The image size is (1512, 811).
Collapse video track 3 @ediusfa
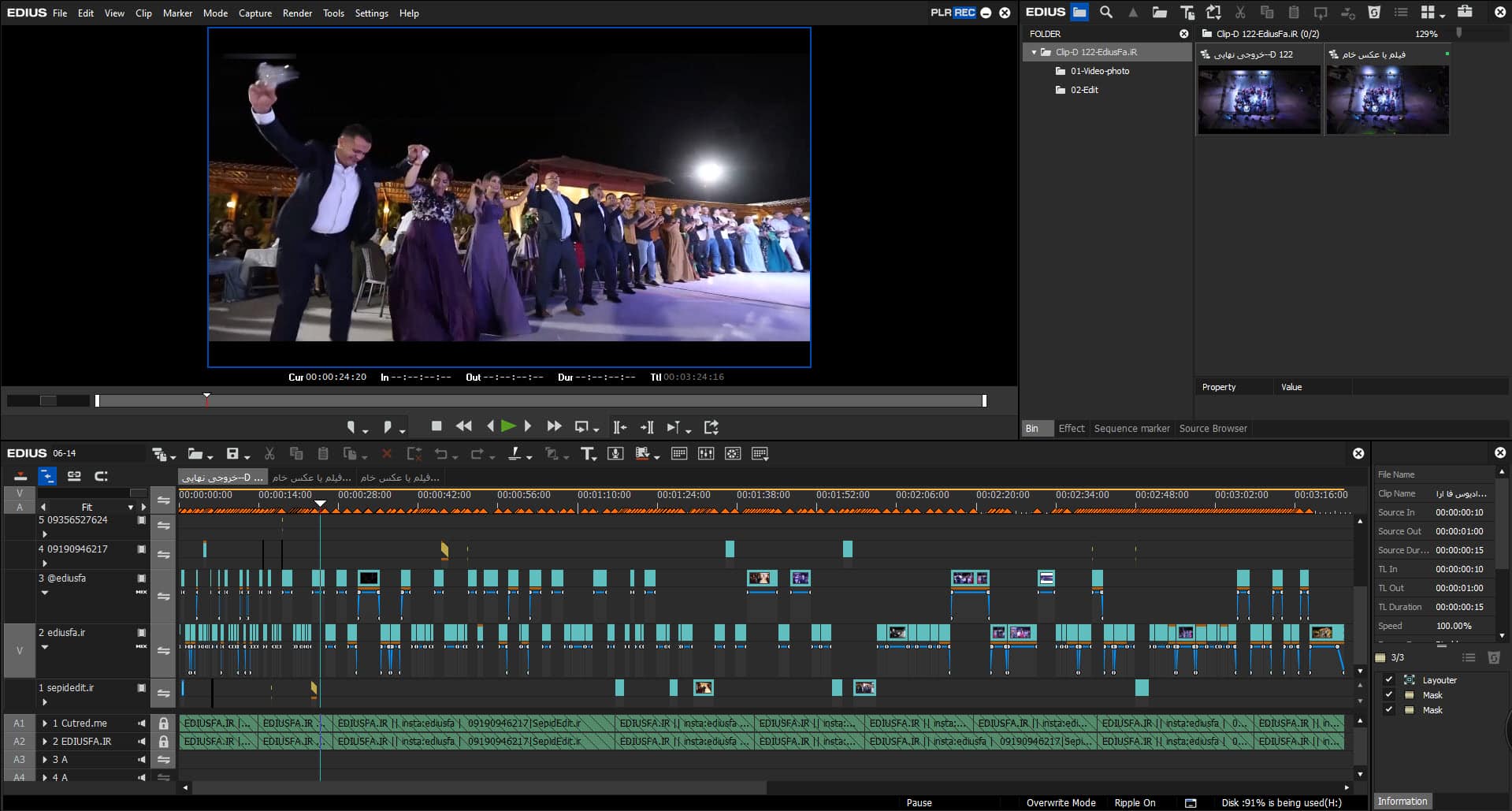pos(45,593)
